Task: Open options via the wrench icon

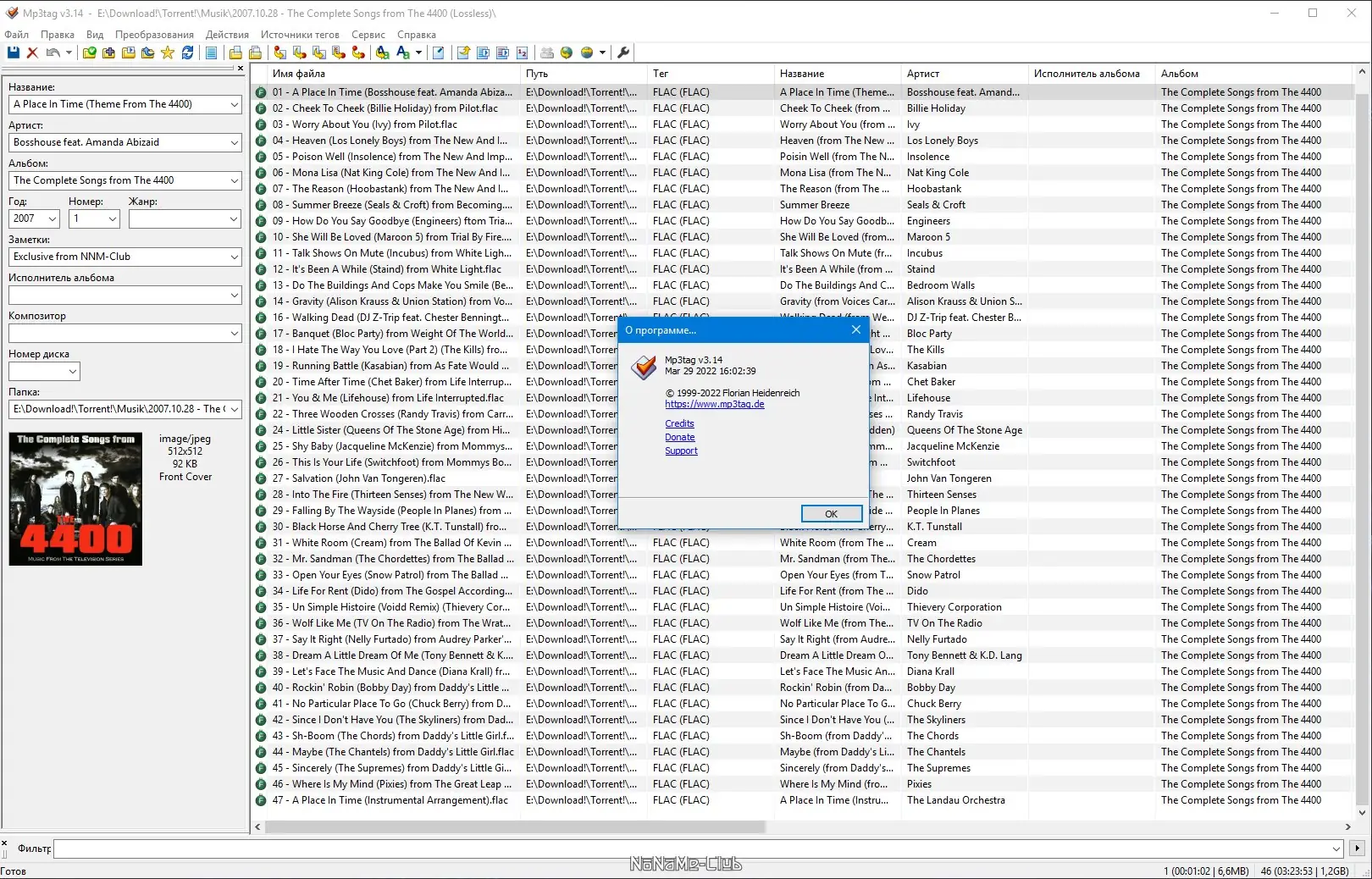Action: [623, 53]
